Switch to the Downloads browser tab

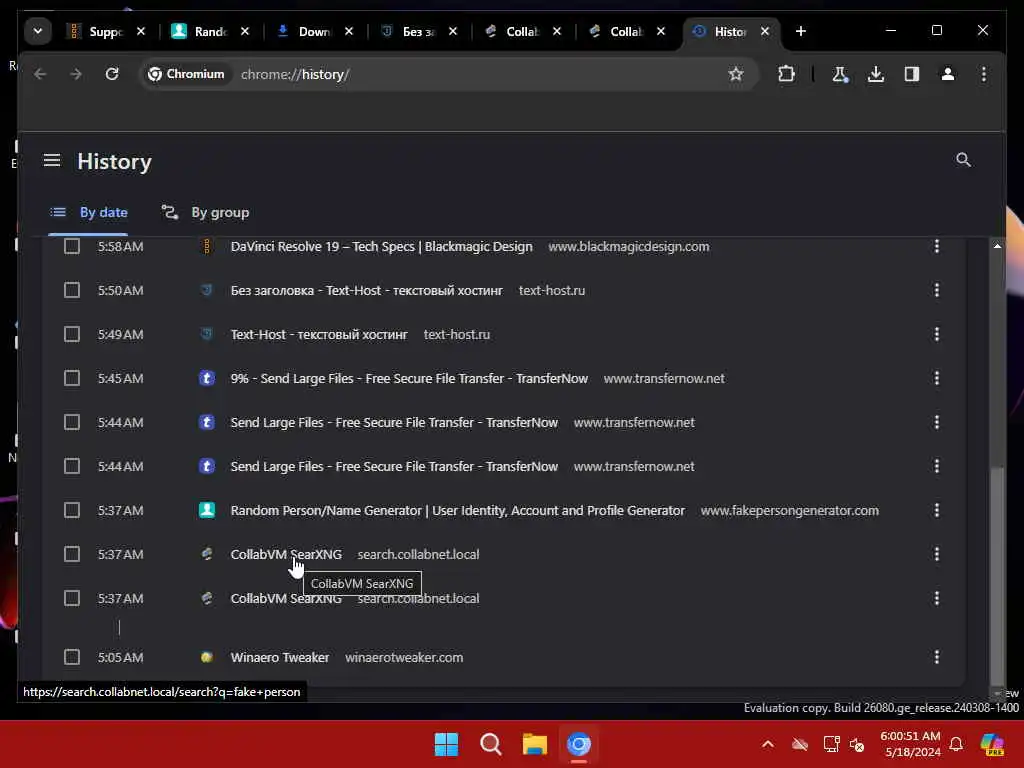315,31
